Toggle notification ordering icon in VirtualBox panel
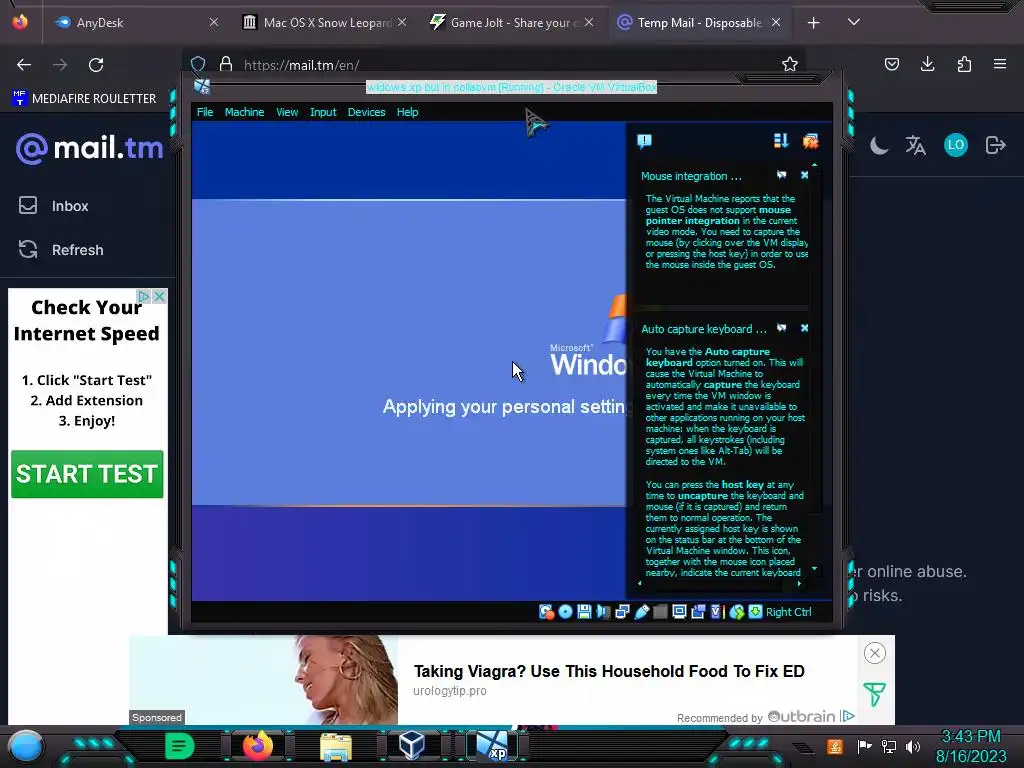 pyautogui.click(x=781, y=141)
